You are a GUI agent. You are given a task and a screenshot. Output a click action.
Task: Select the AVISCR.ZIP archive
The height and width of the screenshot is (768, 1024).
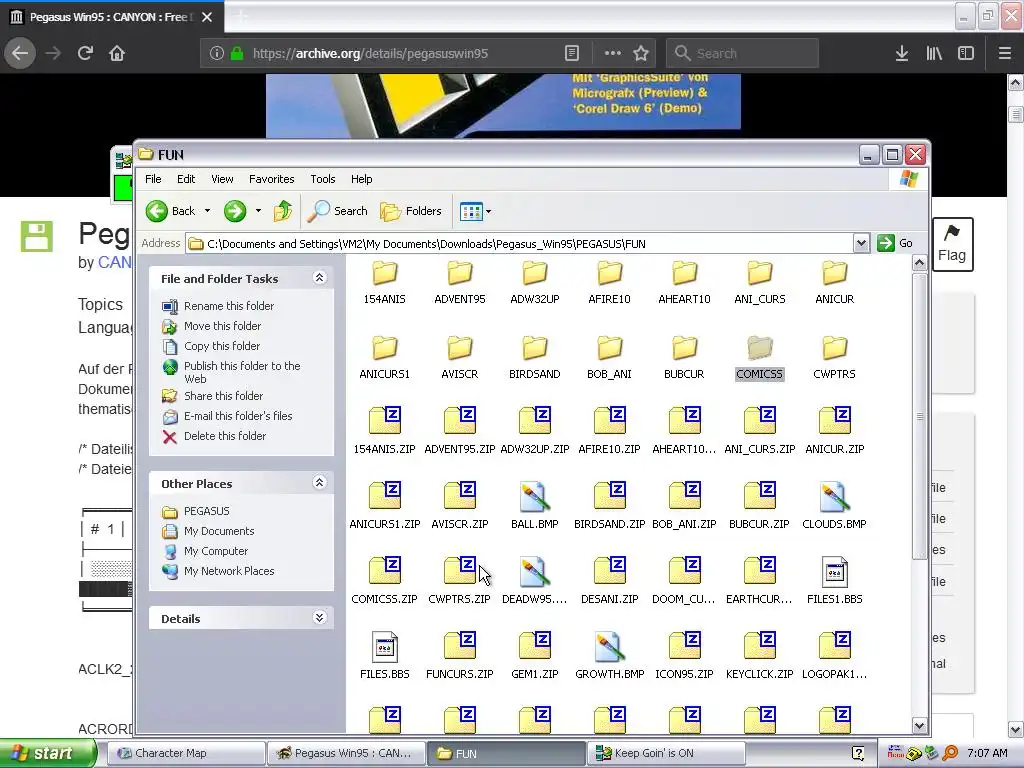[x=459, y=507]
